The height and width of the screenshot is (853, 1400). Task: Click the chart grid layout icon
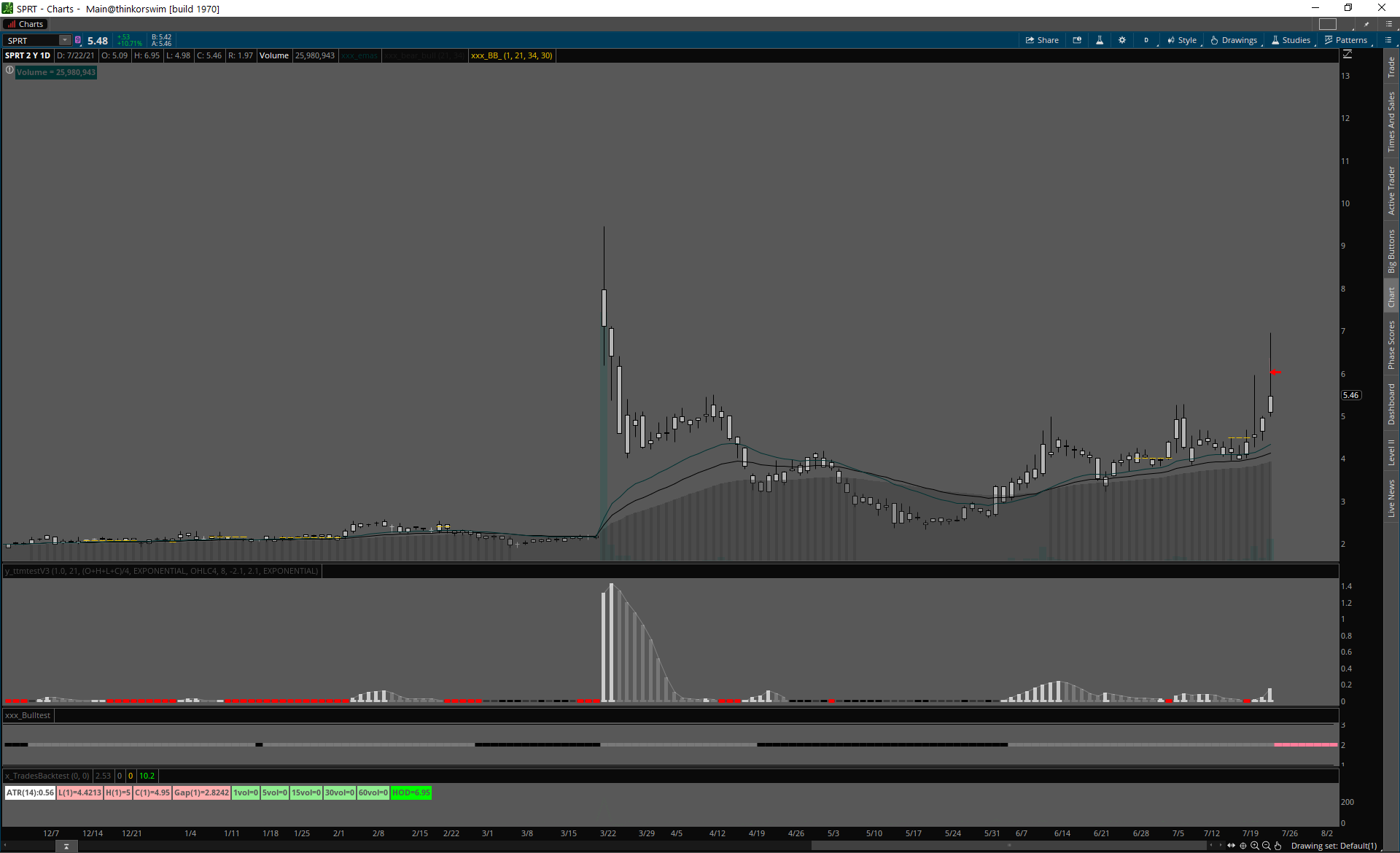1328,24
